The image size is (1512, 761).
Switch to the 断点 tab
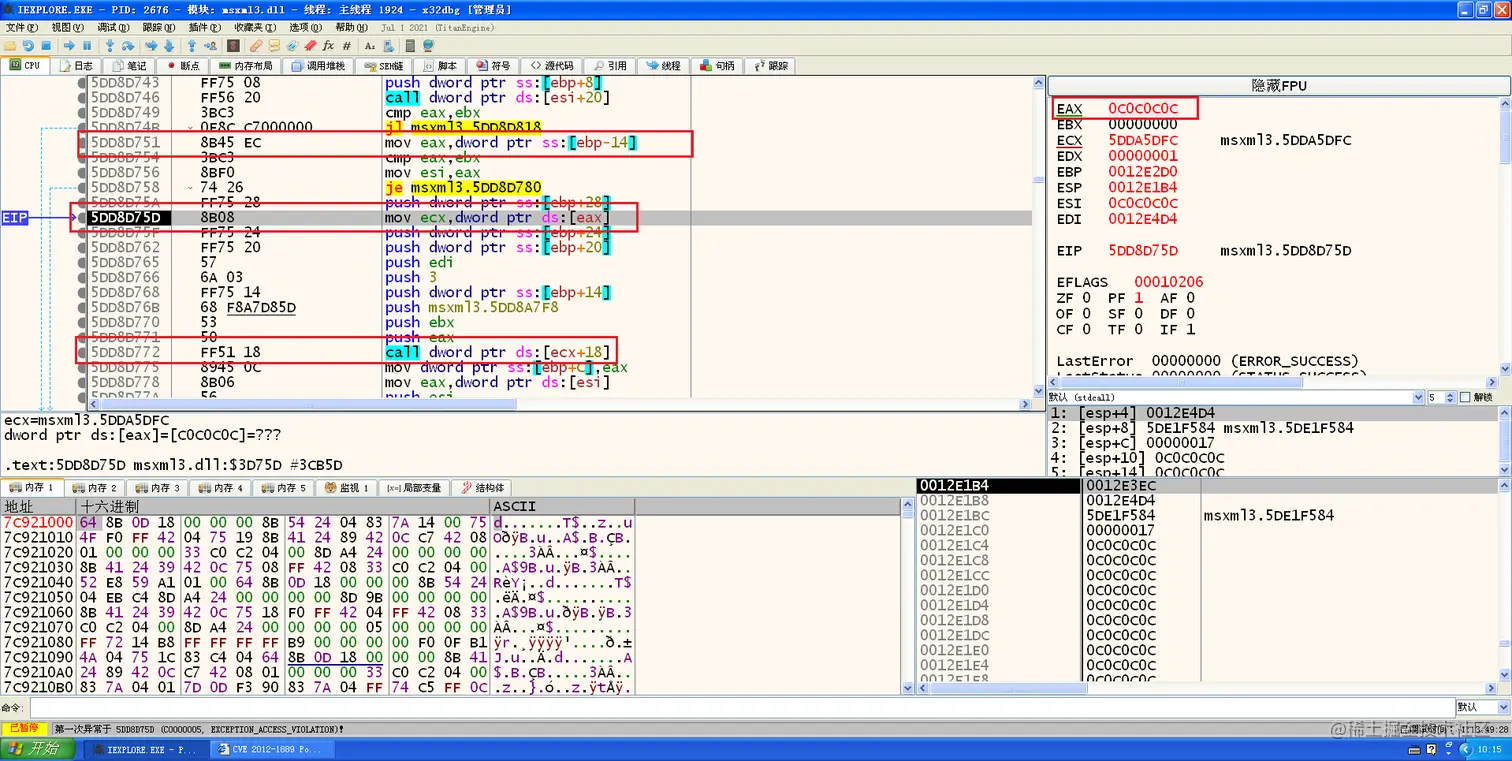pos(182,66)
